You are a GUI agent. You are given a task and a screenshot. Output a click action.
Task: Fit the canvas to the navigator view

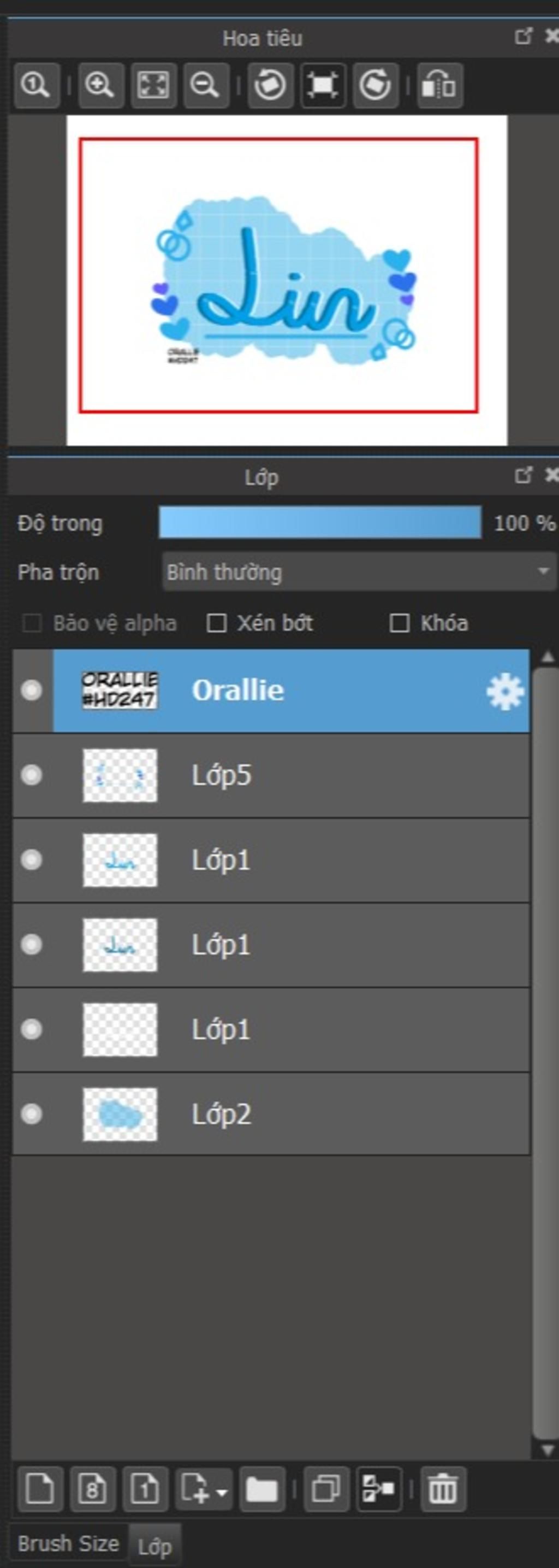click(x=153, y=85)
